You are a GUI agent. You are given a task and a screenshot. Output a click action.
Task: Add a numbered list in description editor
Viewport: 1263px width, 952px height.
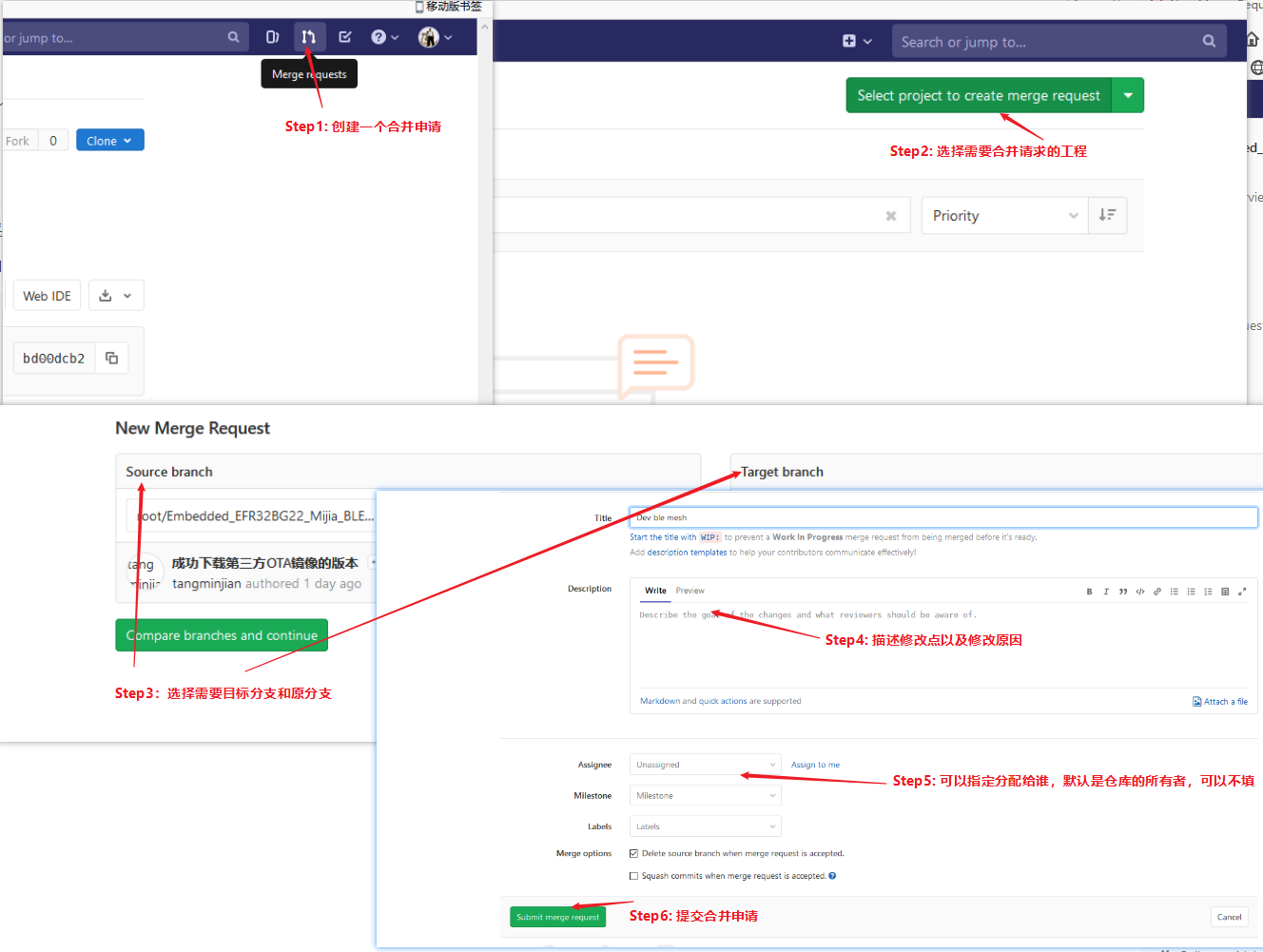(1191, 592)
